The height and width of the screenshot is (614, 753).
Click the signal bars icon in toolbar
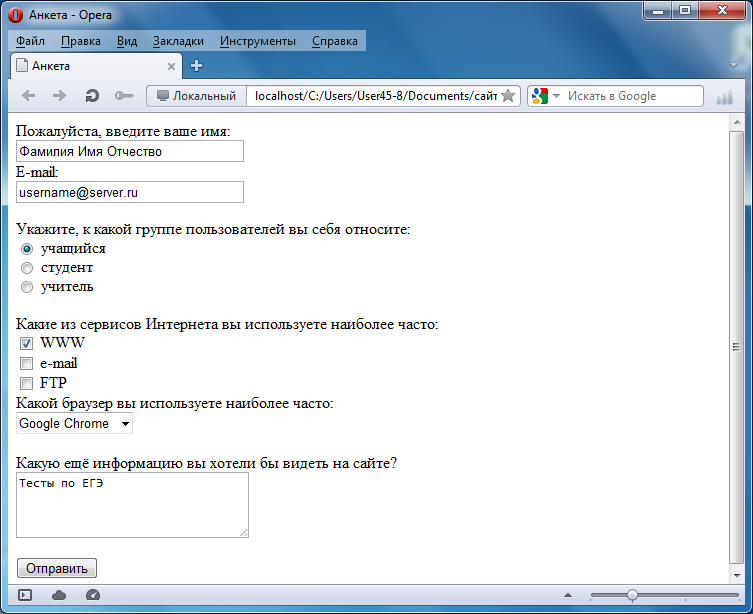point(725,97)
